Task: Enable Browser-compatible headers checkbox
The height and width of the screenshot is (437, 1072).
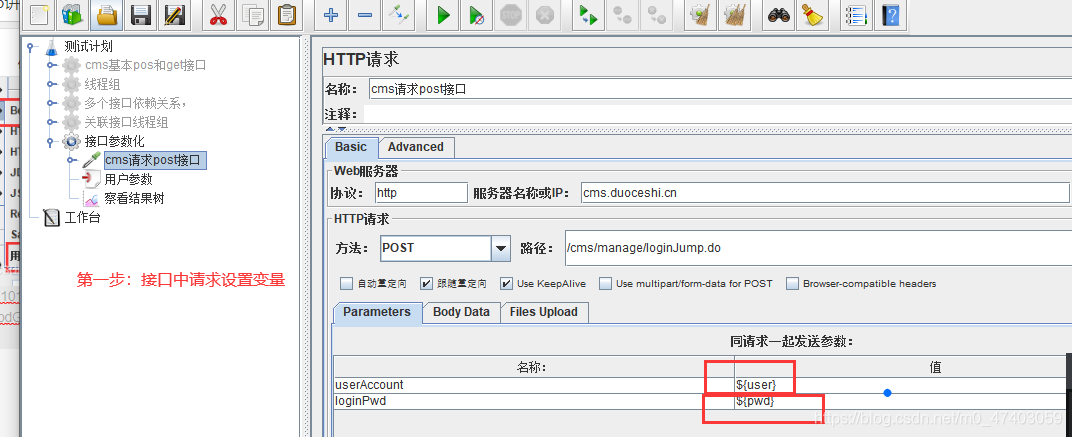Action: point(792,283)
